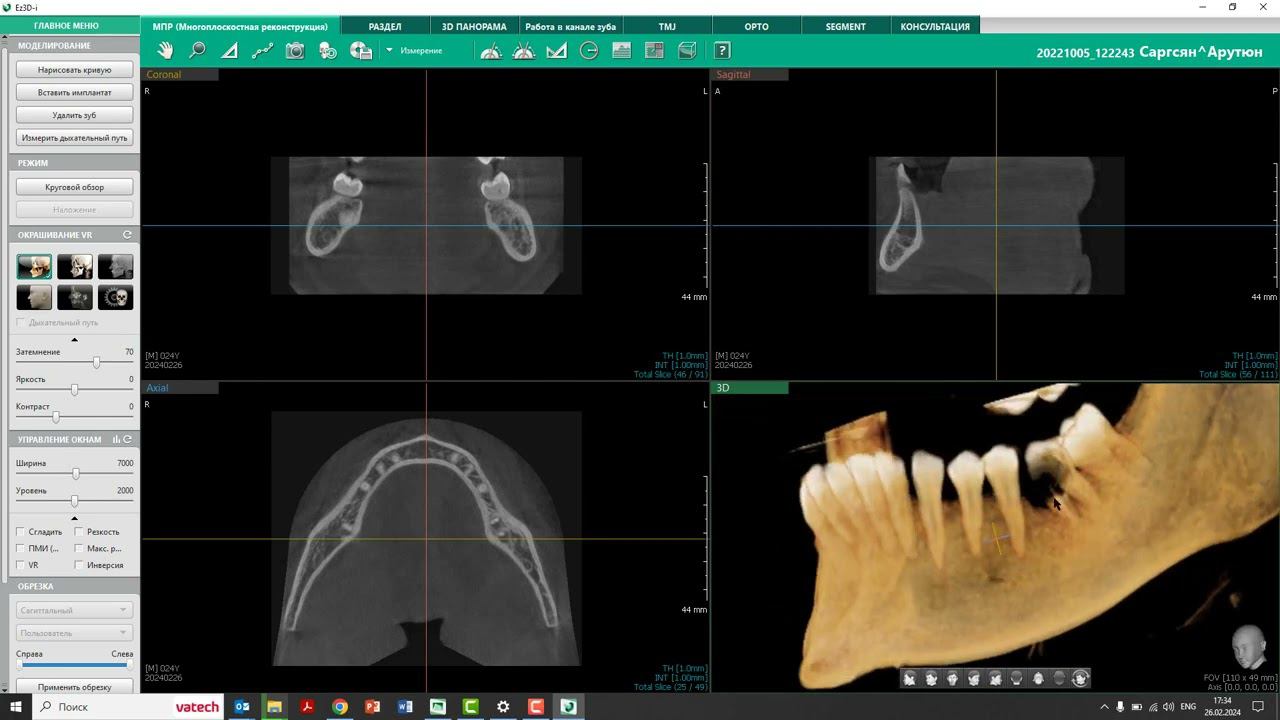1280x720 pixels.
Task: Enable the Резкость checkbox
Action: click(x=79, y=532)
